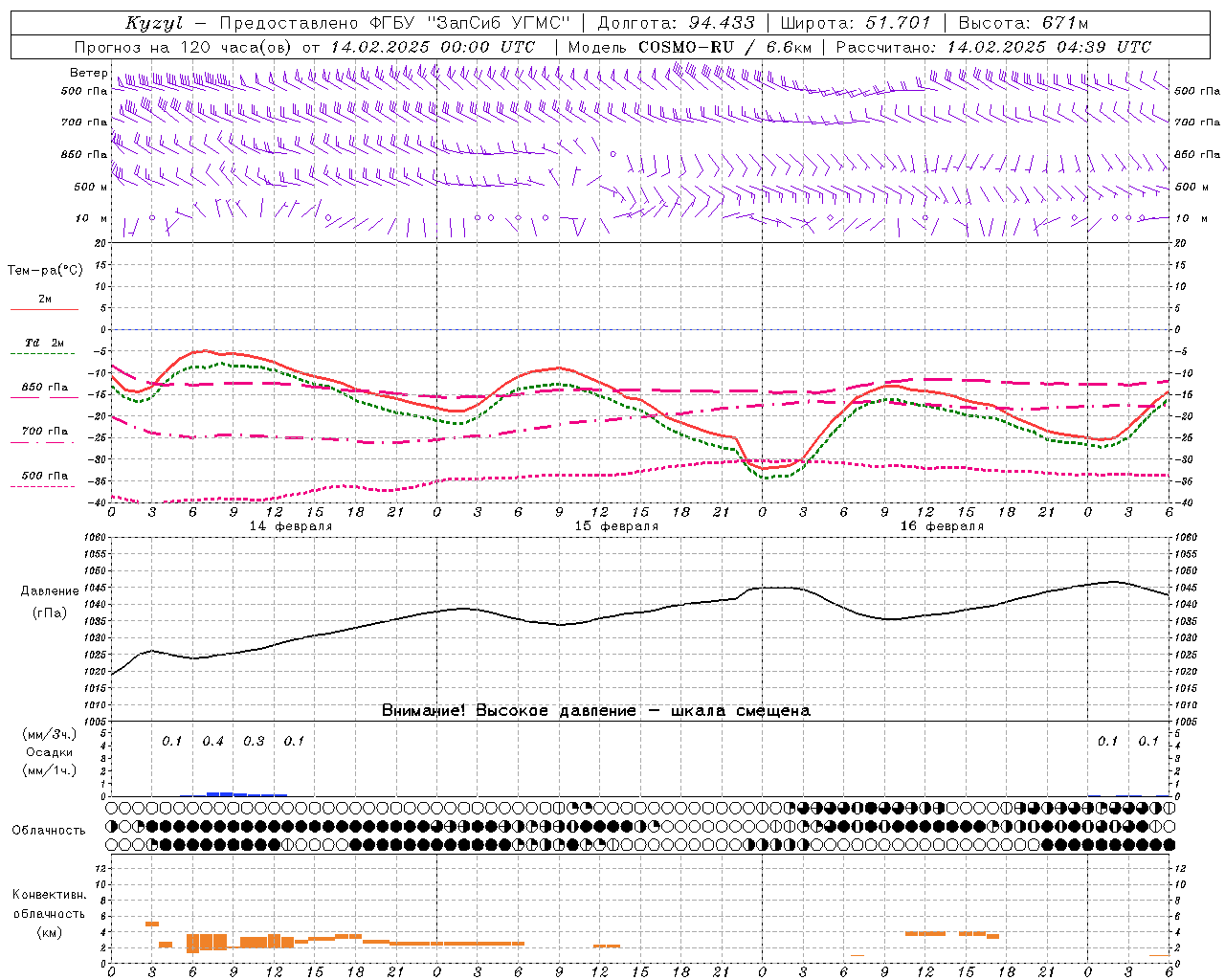Click the "(мм/1ч.)" precipitation unit label
1225x980 pixels.
[49, 770]
